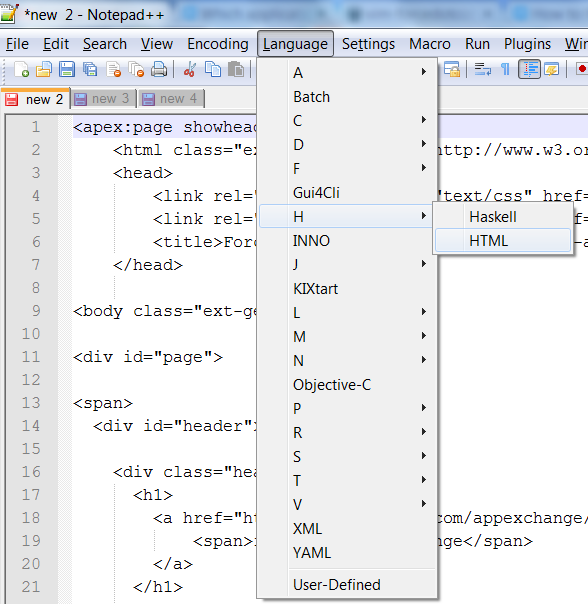Open the Edit menu
Screen dimensions: 588x604
coord(56,44)
